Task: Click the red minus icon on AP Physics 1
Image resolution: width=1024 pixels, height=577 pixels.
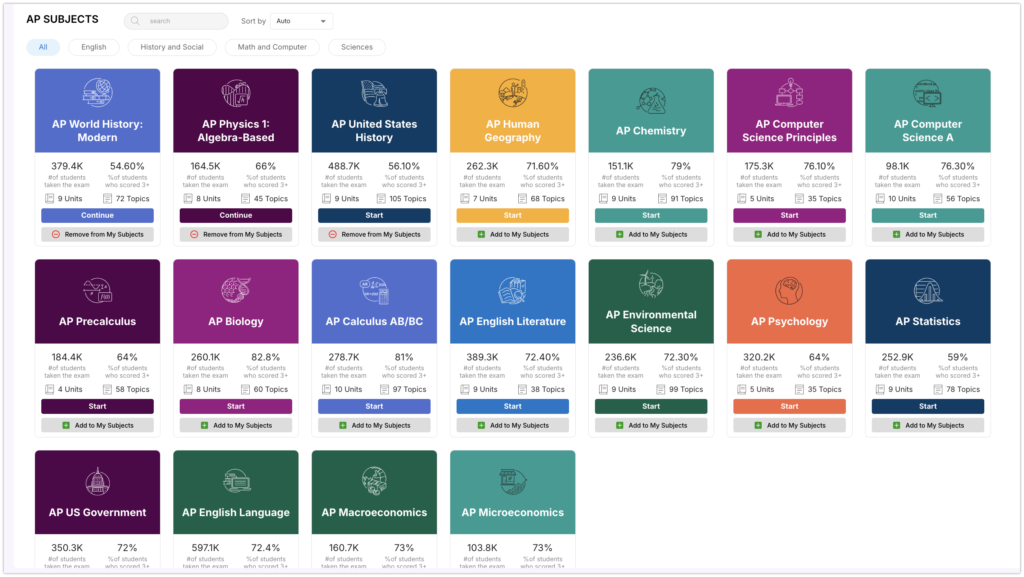Action: pyautogui.click(x=195, y=234)
